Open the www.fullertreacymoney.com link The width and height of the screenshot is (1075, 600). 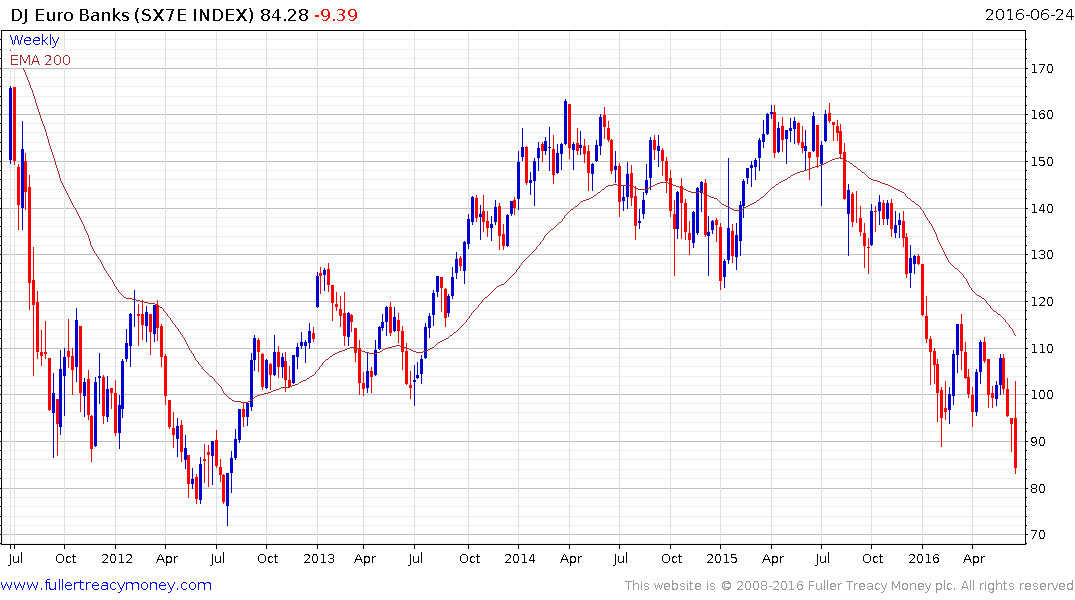coord(106,585)
